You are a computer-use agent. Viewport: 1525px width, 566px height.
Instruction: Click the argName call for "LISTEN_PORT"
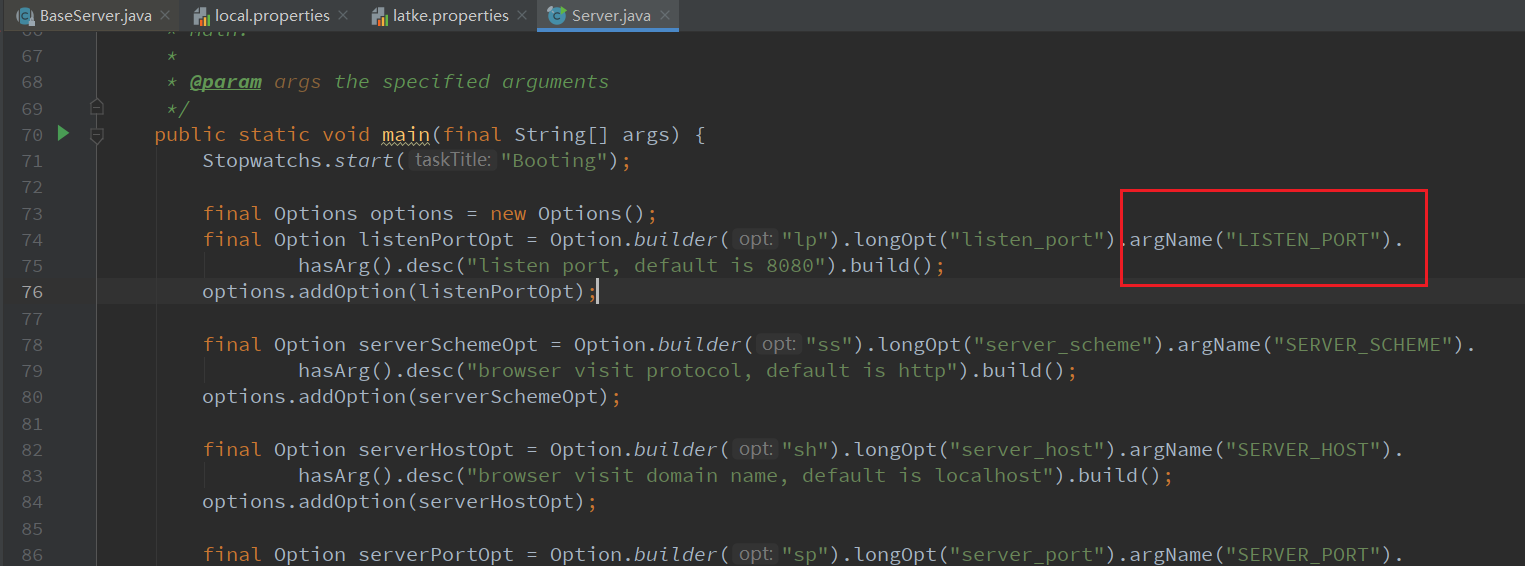click(x=1170, y=240)
